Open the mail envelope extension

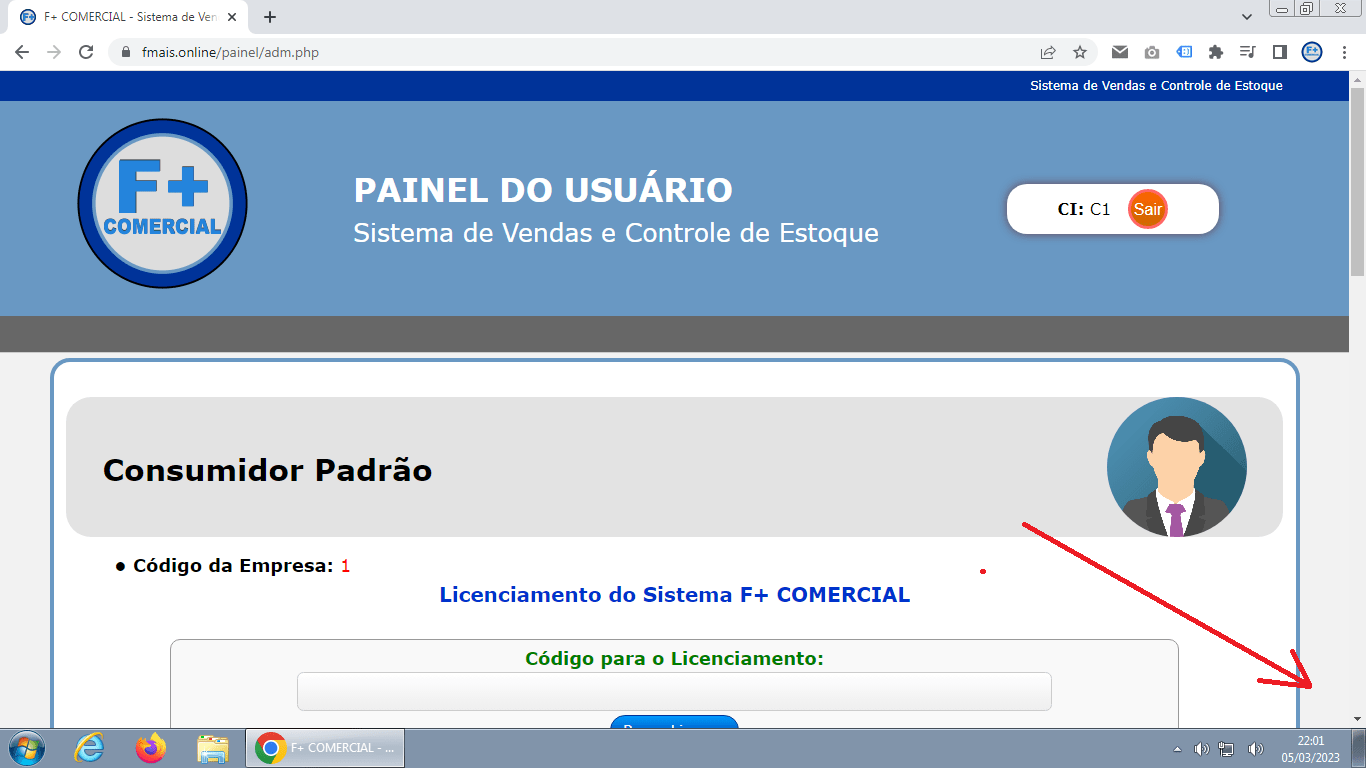click(1120, 52)
